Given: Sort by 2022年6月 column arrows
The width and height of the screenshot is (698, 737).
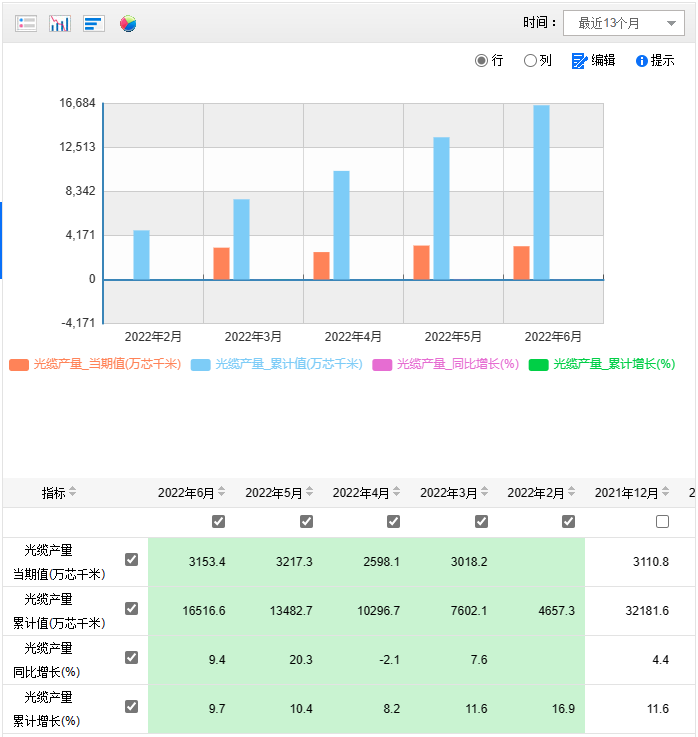Looking at the screenshot, I should [x=222, y=492].
